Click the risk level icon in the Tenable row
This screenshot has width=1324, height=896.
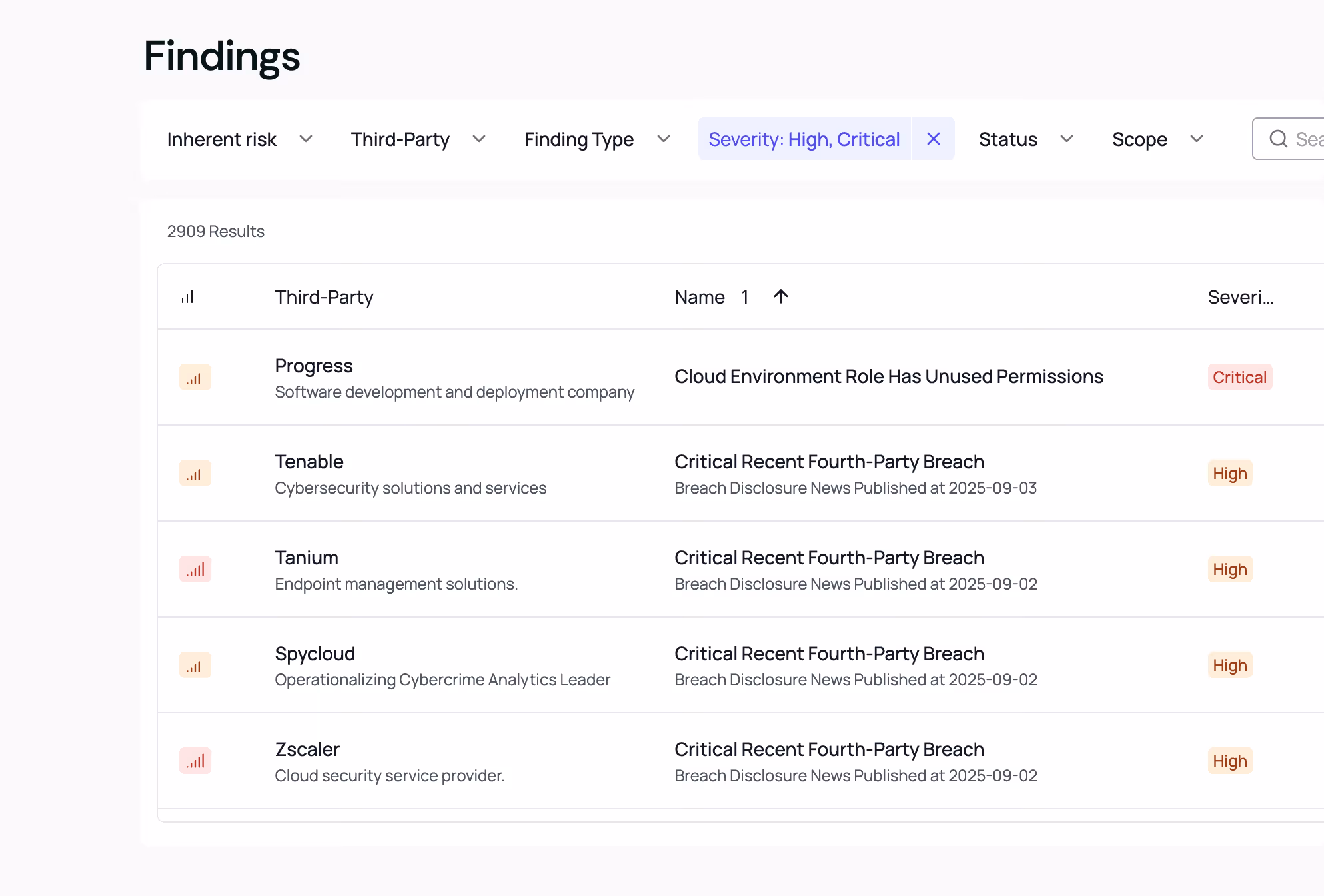pos(195,473)
